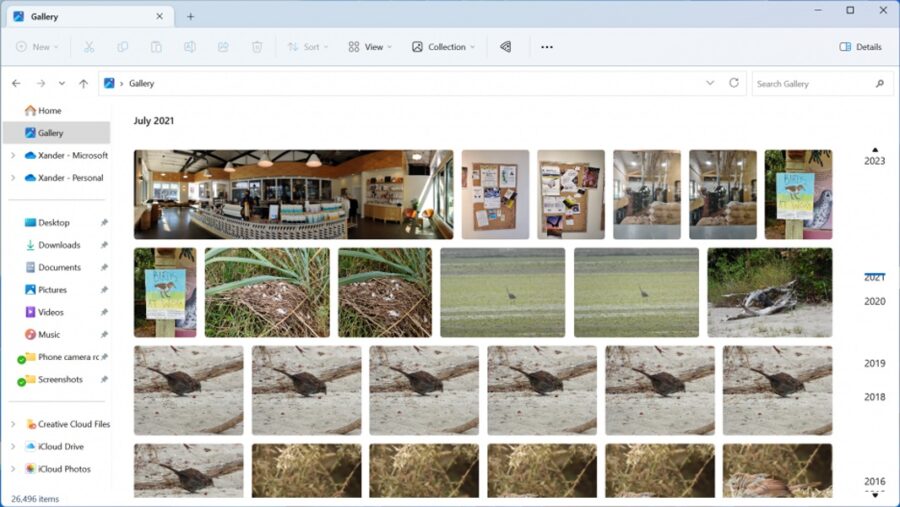Jump to 2019 on the timeline scrubber
900x507 pixels.
pyautogui.click(x=874, y=364)
